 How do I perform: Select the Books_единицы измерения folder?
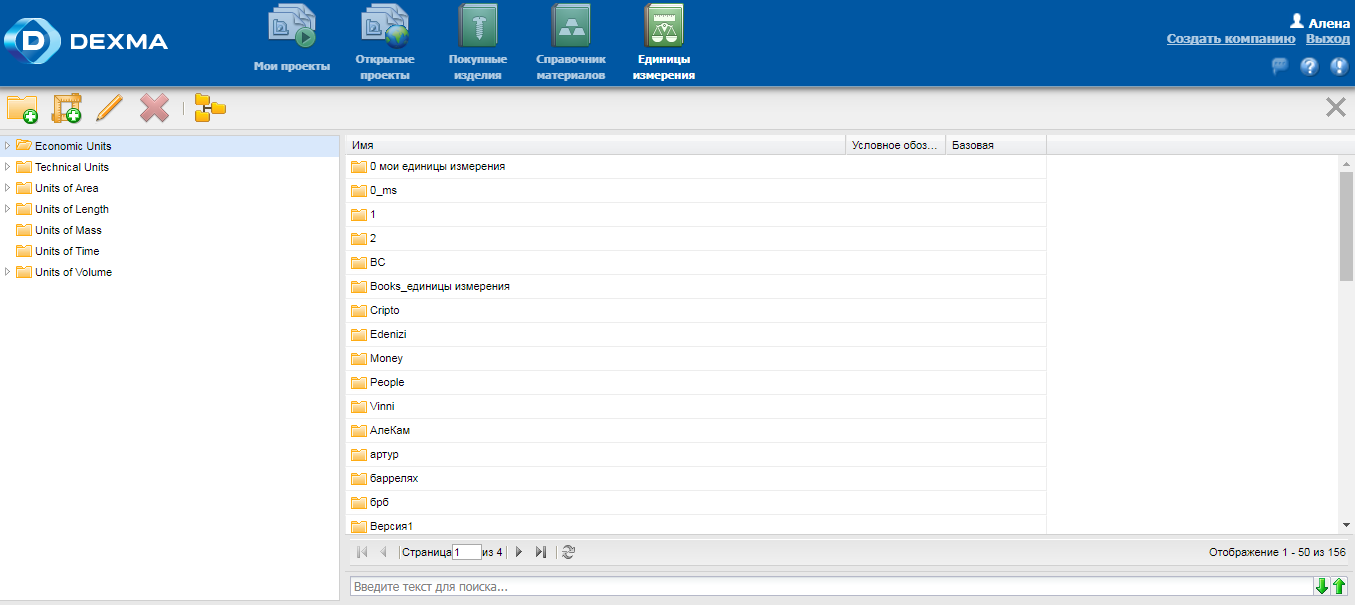[696, 286]
